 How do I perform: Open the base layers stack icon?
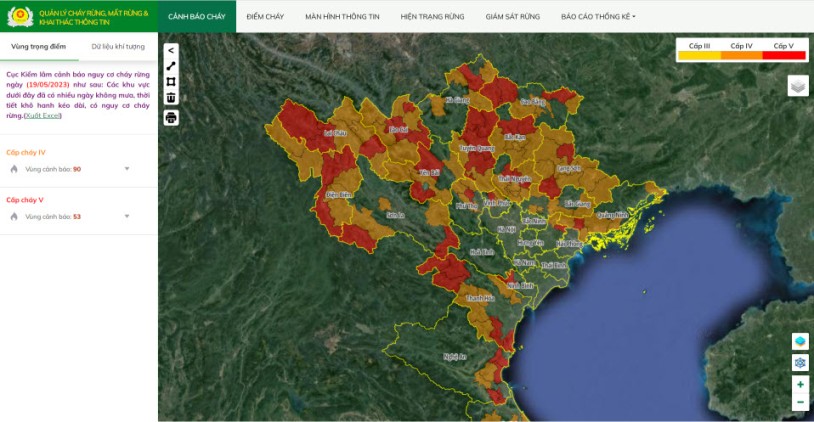[x=798, y=86]
